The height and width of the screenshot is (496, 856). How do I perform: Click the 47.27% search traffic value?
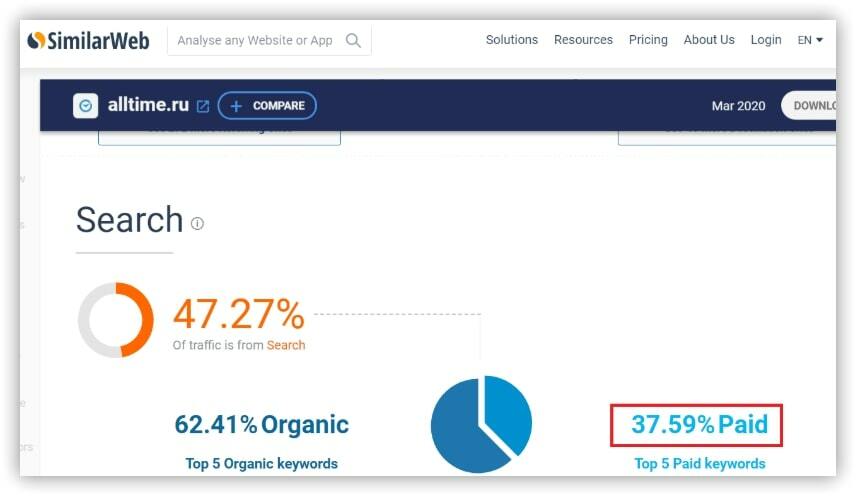point(239,314)
